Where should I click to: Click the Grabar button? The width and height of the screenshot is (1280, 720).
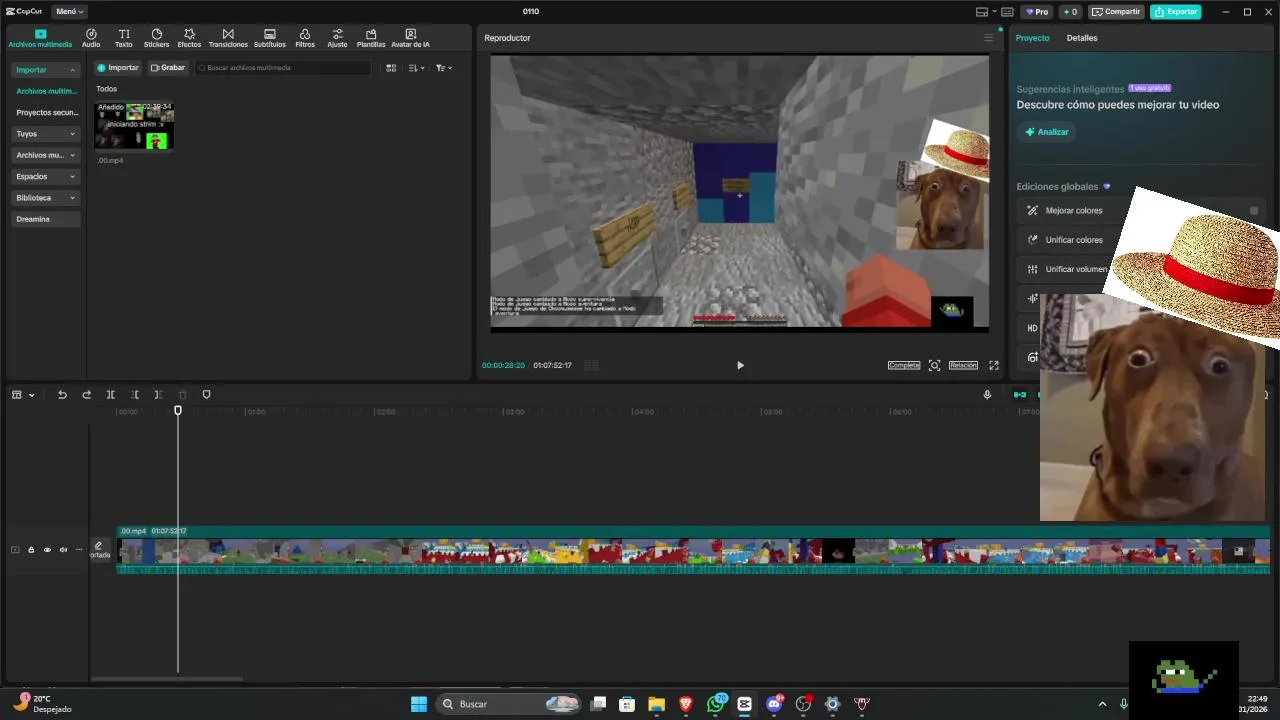click(168, 68)
